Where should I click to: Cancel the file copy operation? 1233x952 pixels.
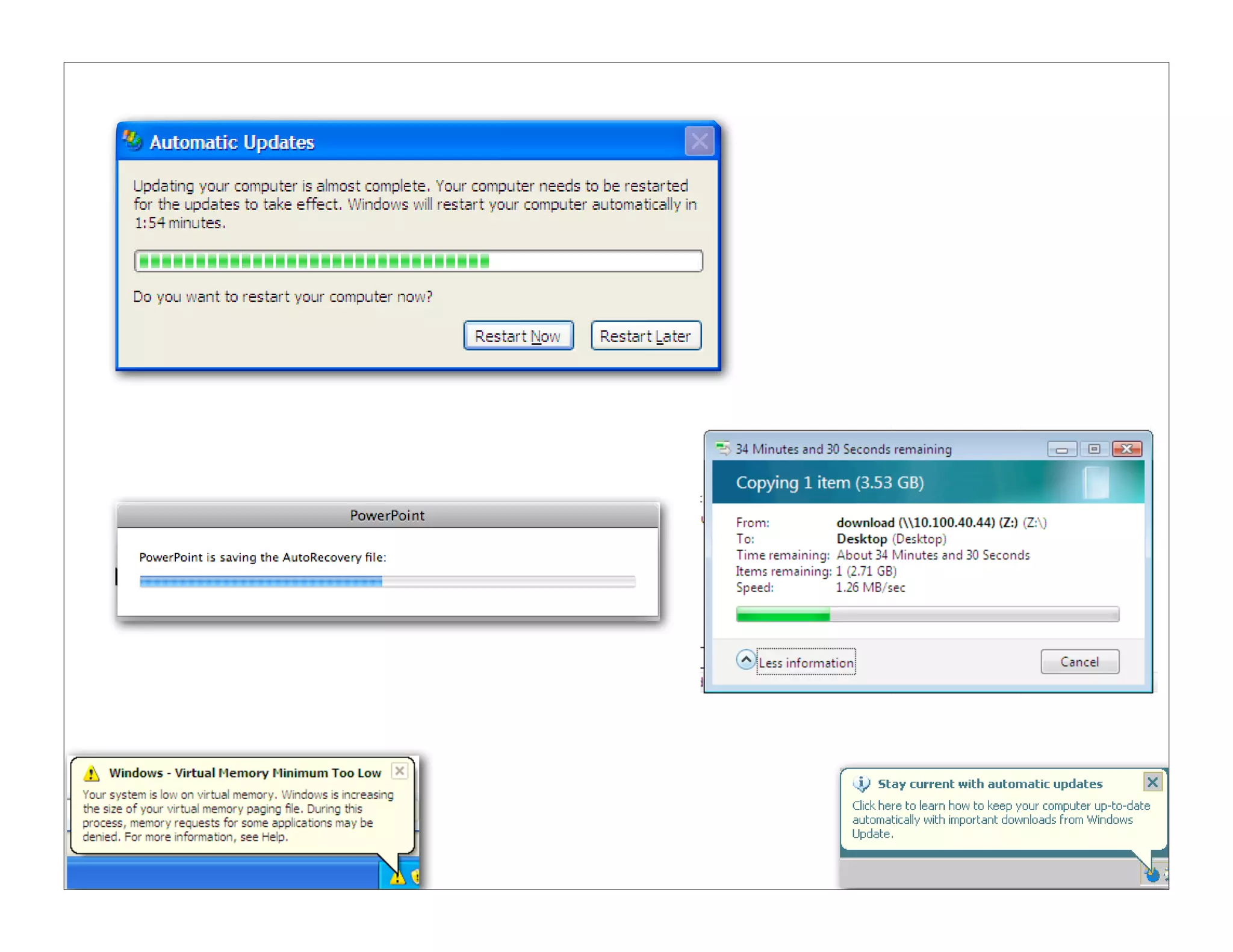tap(1079, 662)
